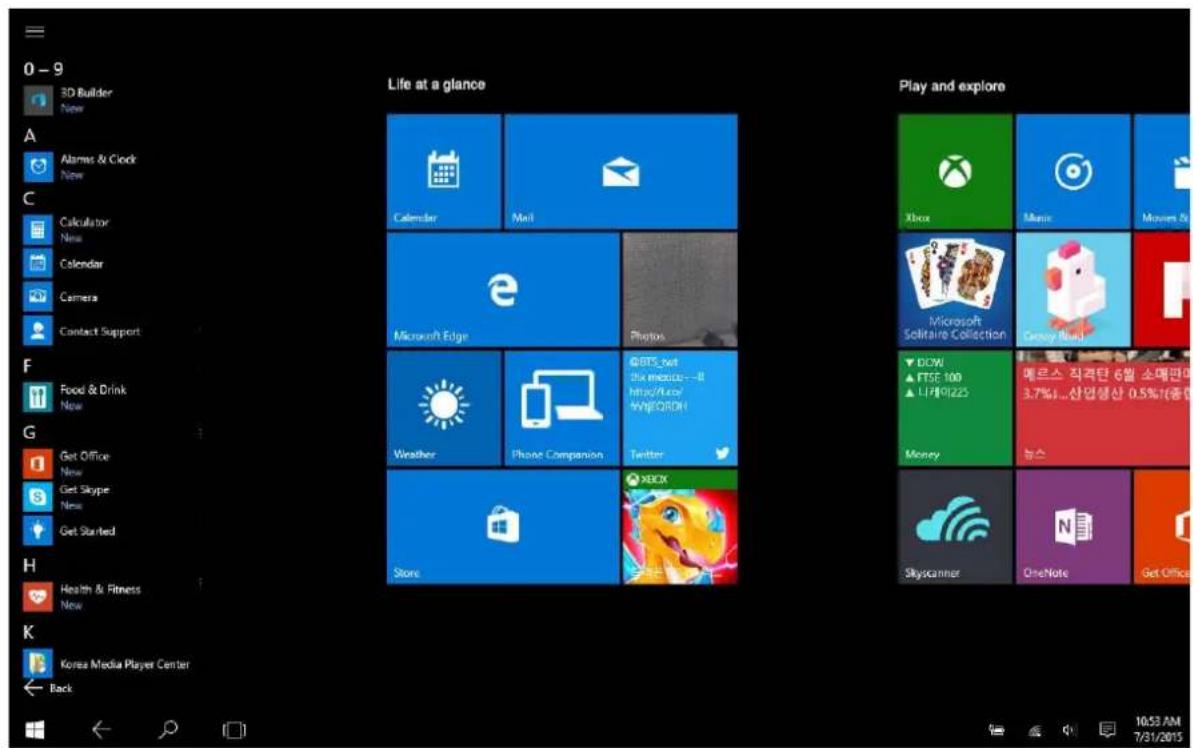Screen dimensions: 1193x748
Task: Jump via the 'A' letter header
Action: (30, 135)
